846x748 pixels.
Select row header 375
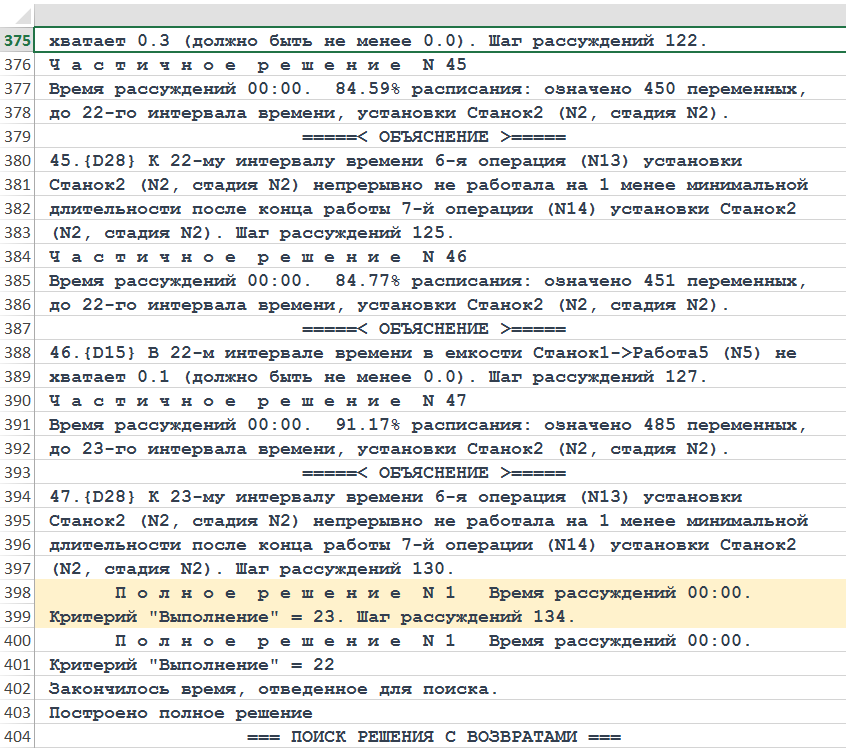click(16, 41)
